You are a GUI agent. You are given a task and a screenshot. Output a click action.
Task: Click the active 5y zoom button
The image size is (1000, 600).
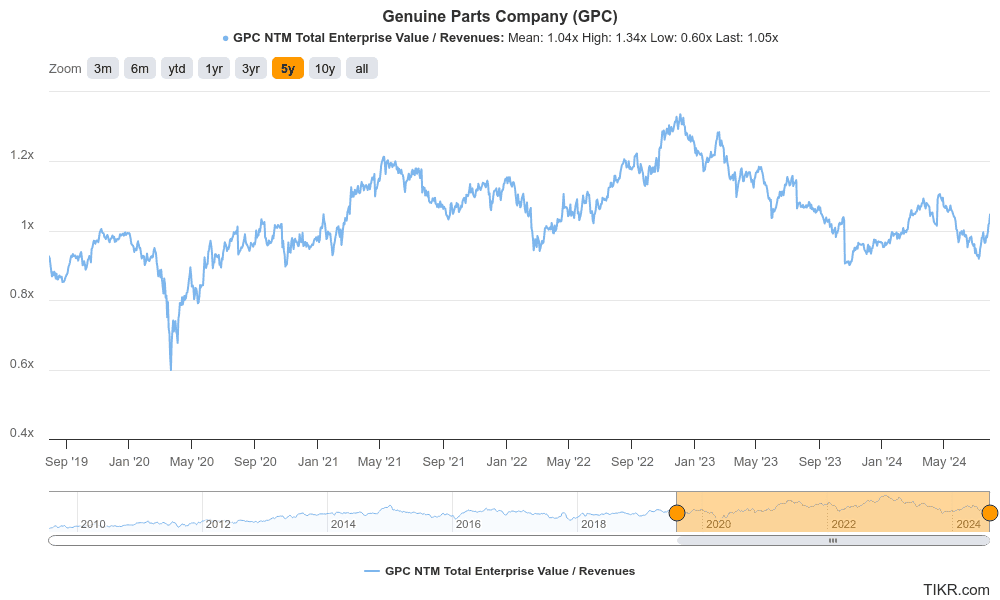[287, 68]
